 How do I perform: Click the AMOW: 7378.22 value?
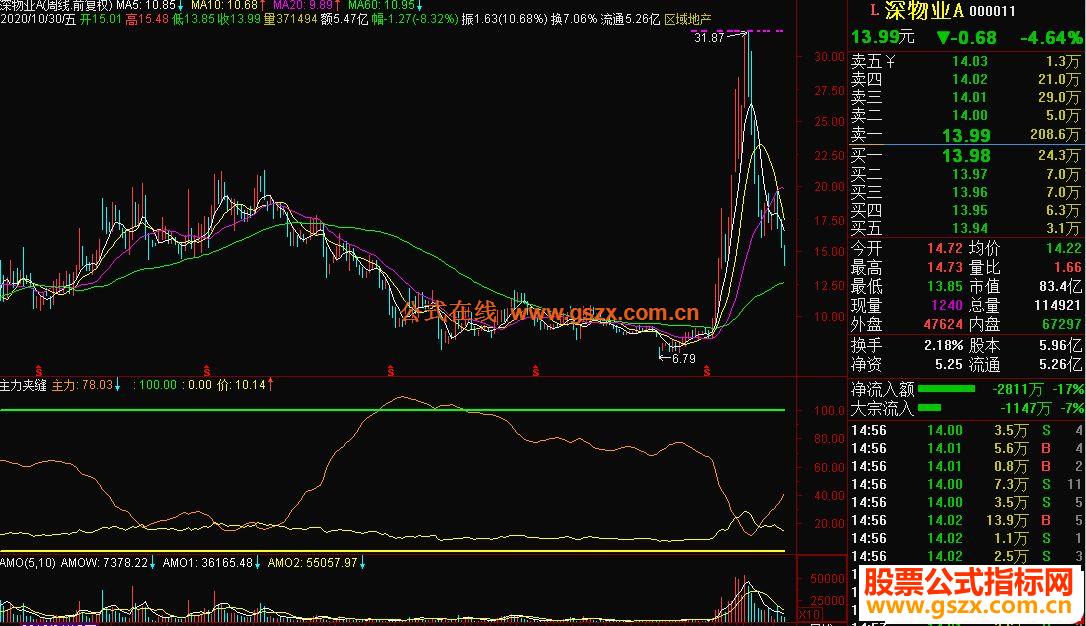(104, 563)
